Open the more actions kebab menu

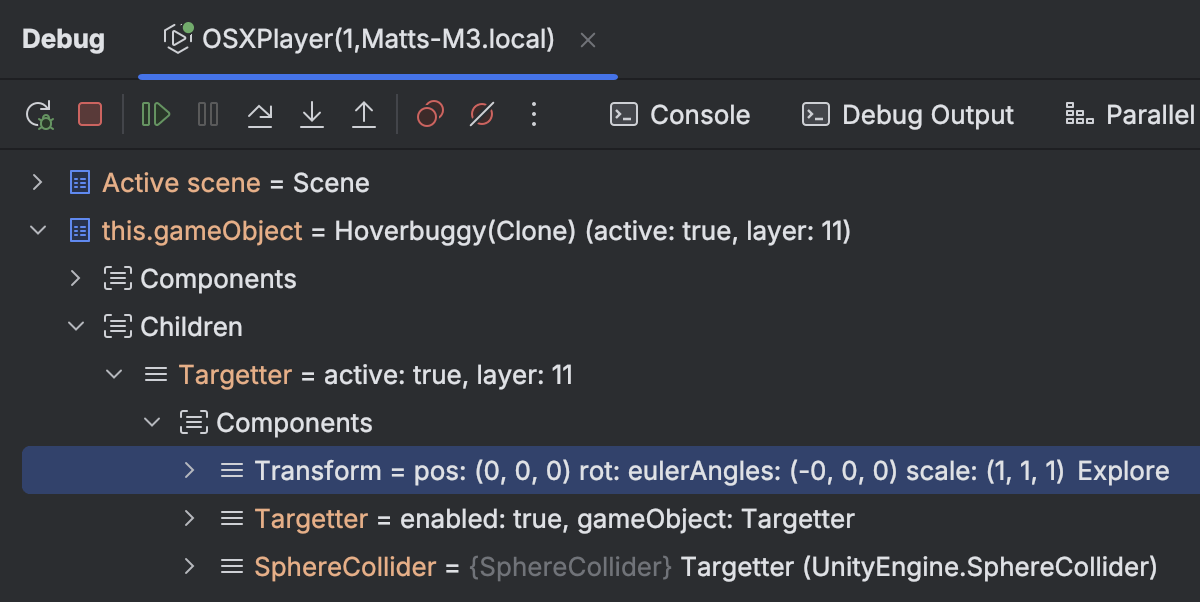click(x=534, y=115)
